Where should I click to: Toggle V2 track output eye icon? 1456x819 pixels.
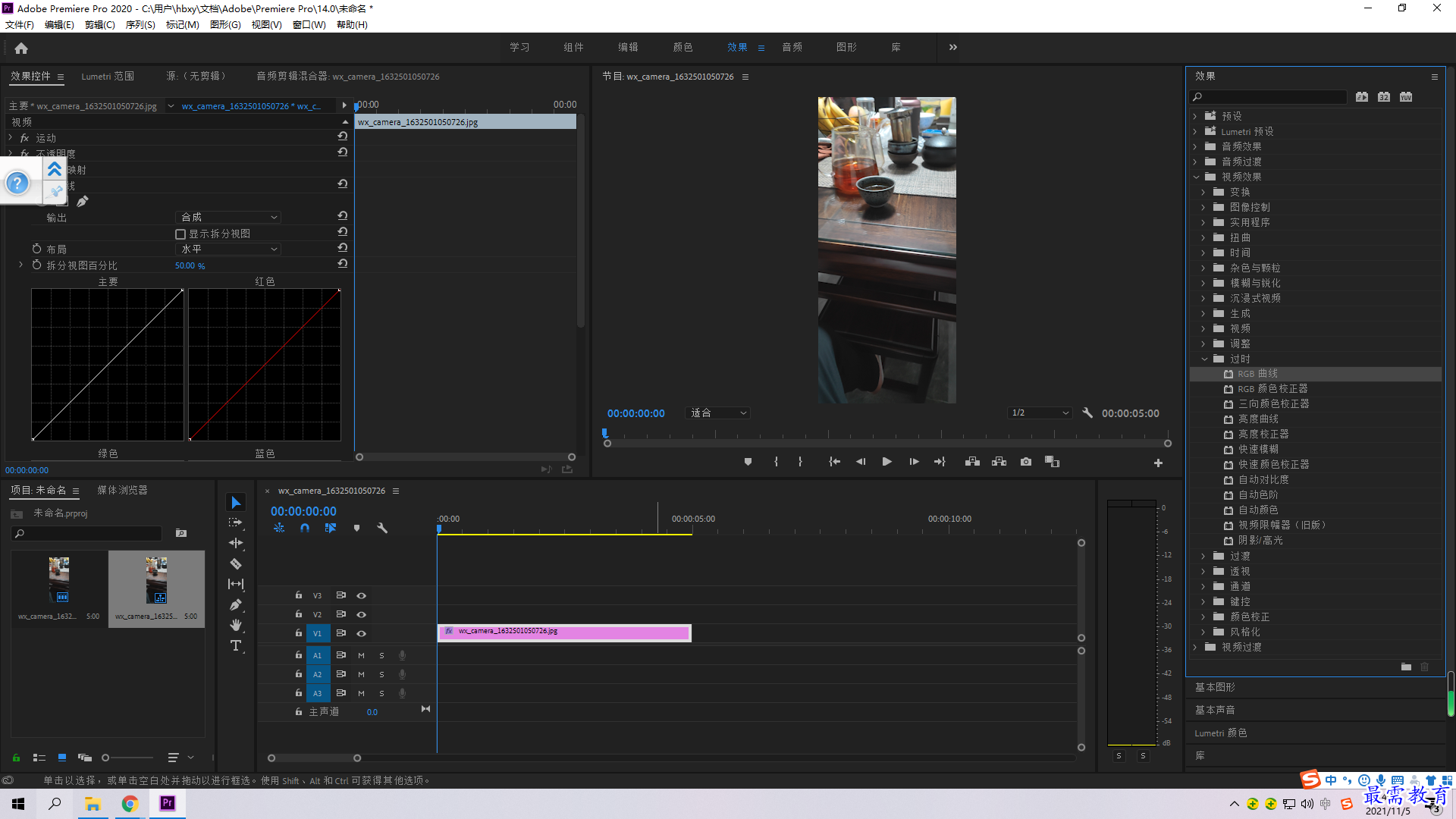pos(361,614)
